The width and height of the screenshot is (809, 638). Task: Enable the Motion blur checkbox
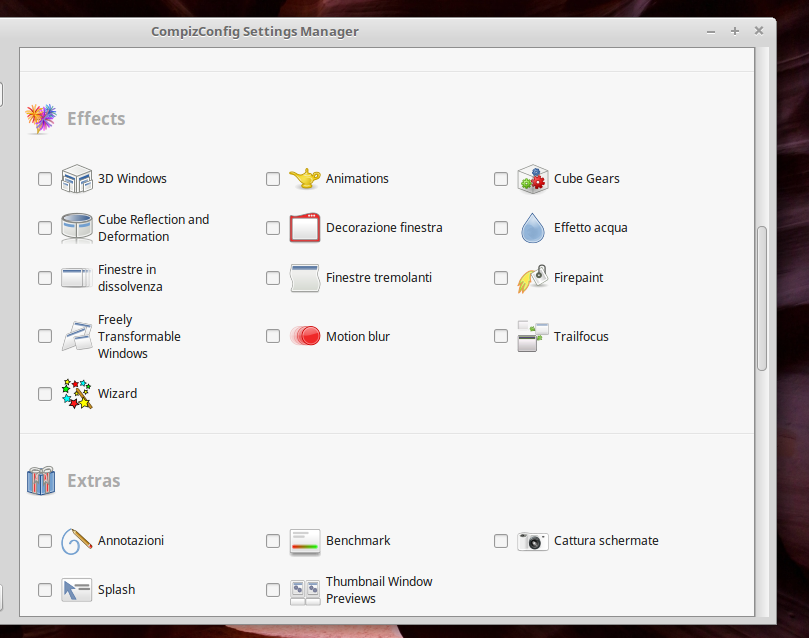click(x=273, y=336)
